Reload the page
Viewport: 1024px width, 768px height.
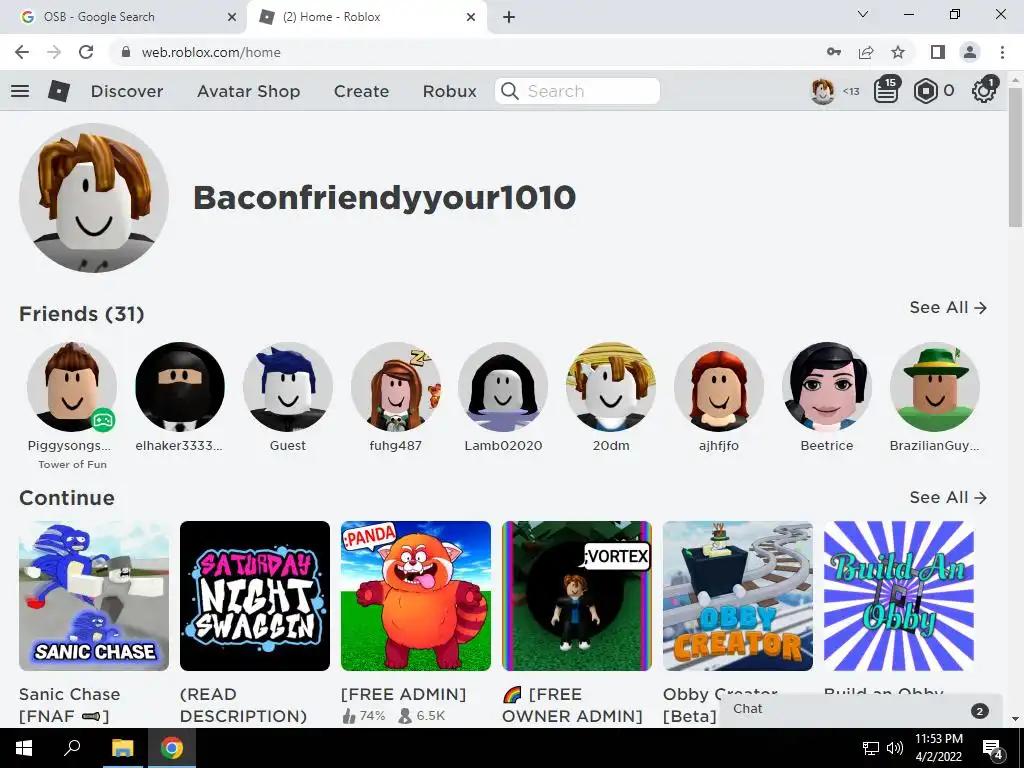pyautogui.click(x=86, y=52)
